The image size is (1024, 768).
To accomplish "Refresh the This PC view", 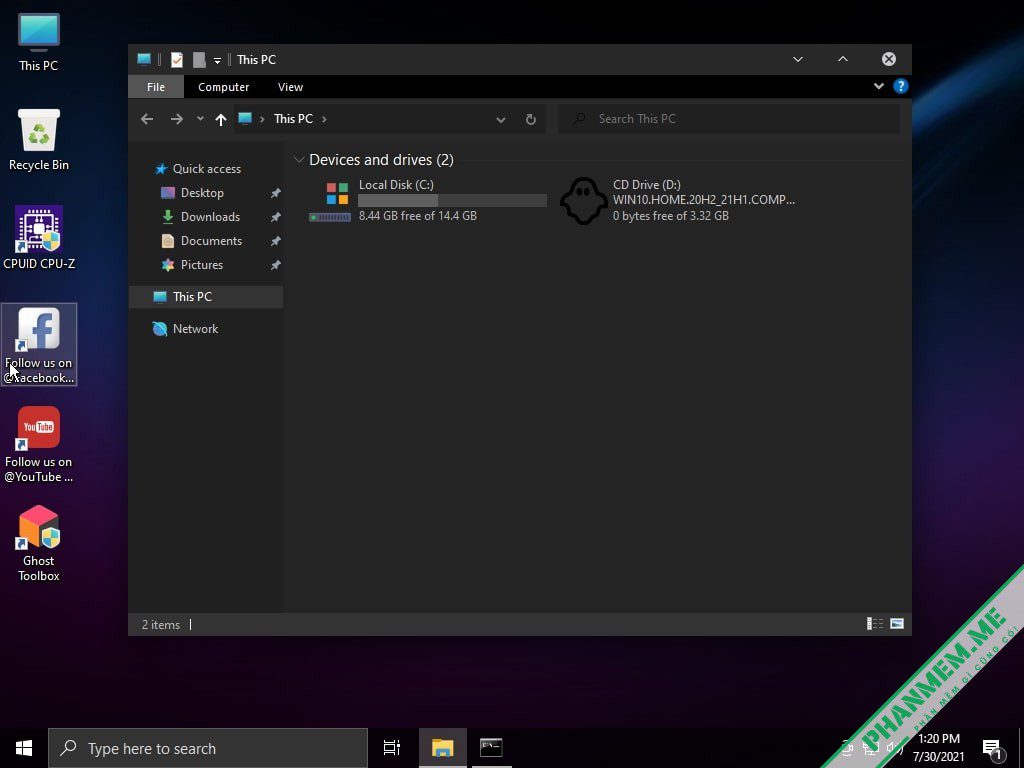I will pyautogui.click(x=531, y=120).
